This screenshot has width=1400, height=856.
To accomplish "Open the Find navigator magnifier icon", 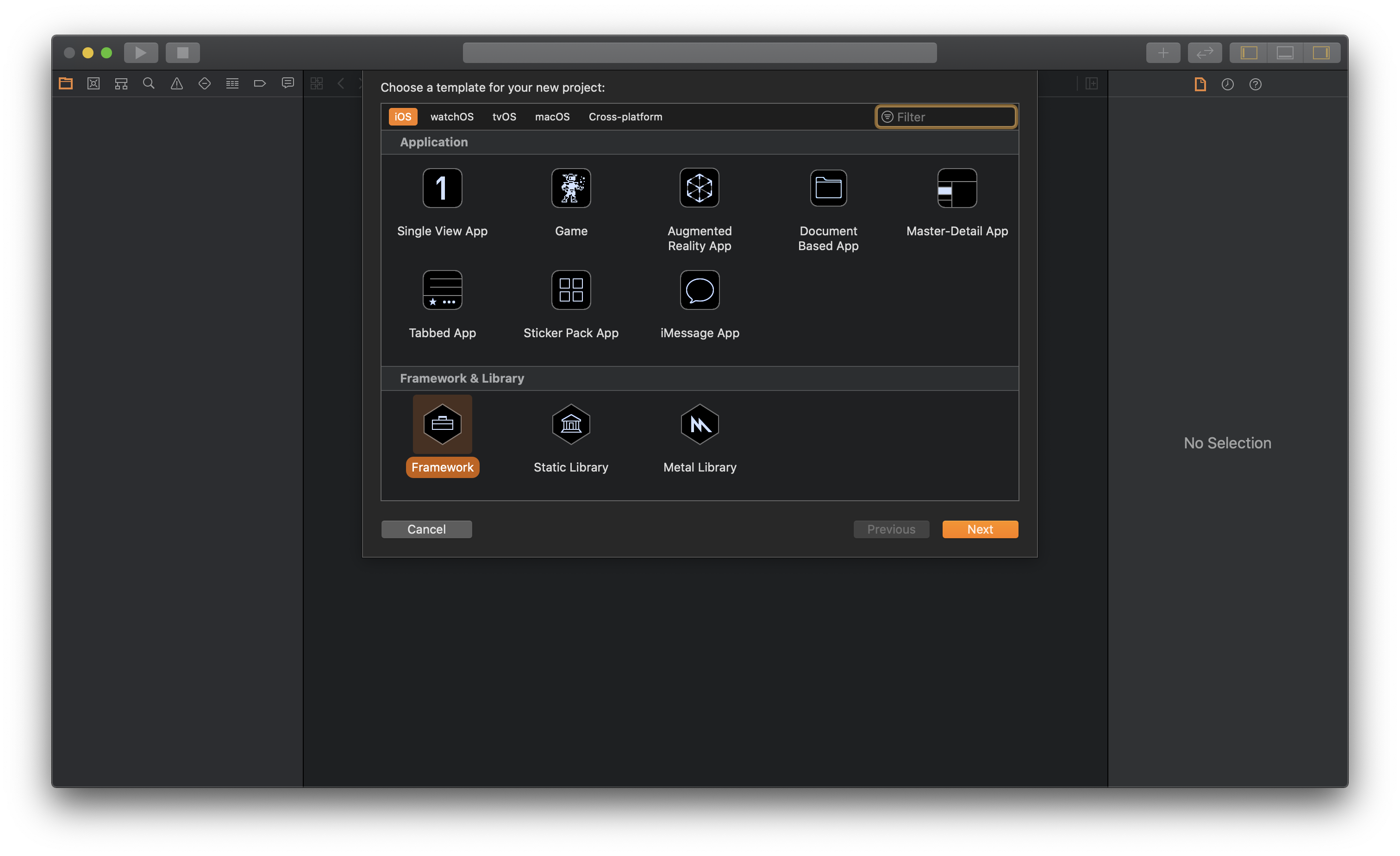I will click(x=149, y=83).
